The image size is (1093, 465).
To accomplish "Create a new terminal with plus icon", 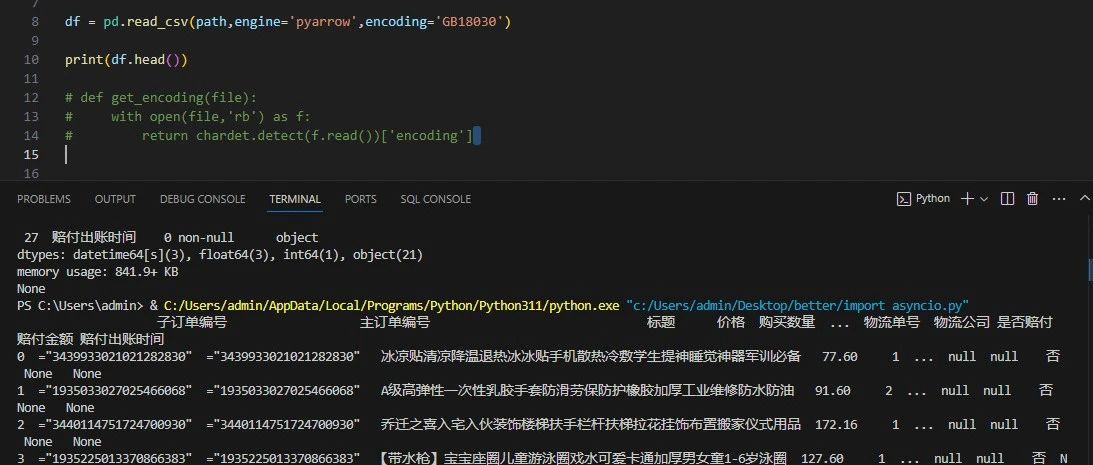I will (x=967, y=199).
